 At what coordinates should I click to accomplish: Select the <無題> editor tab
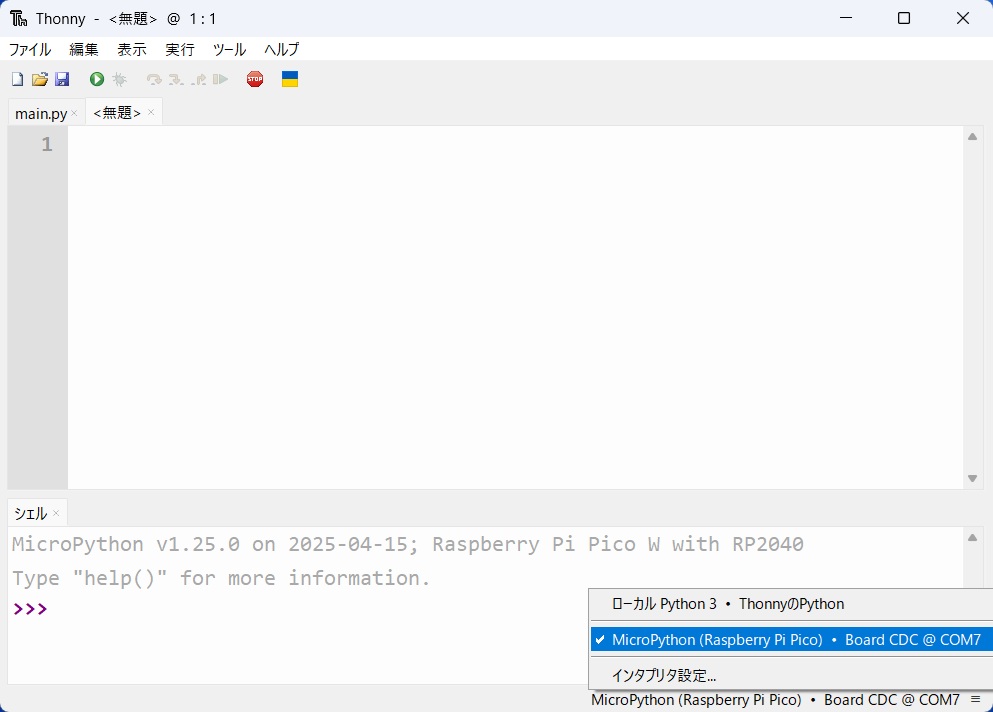117,113
